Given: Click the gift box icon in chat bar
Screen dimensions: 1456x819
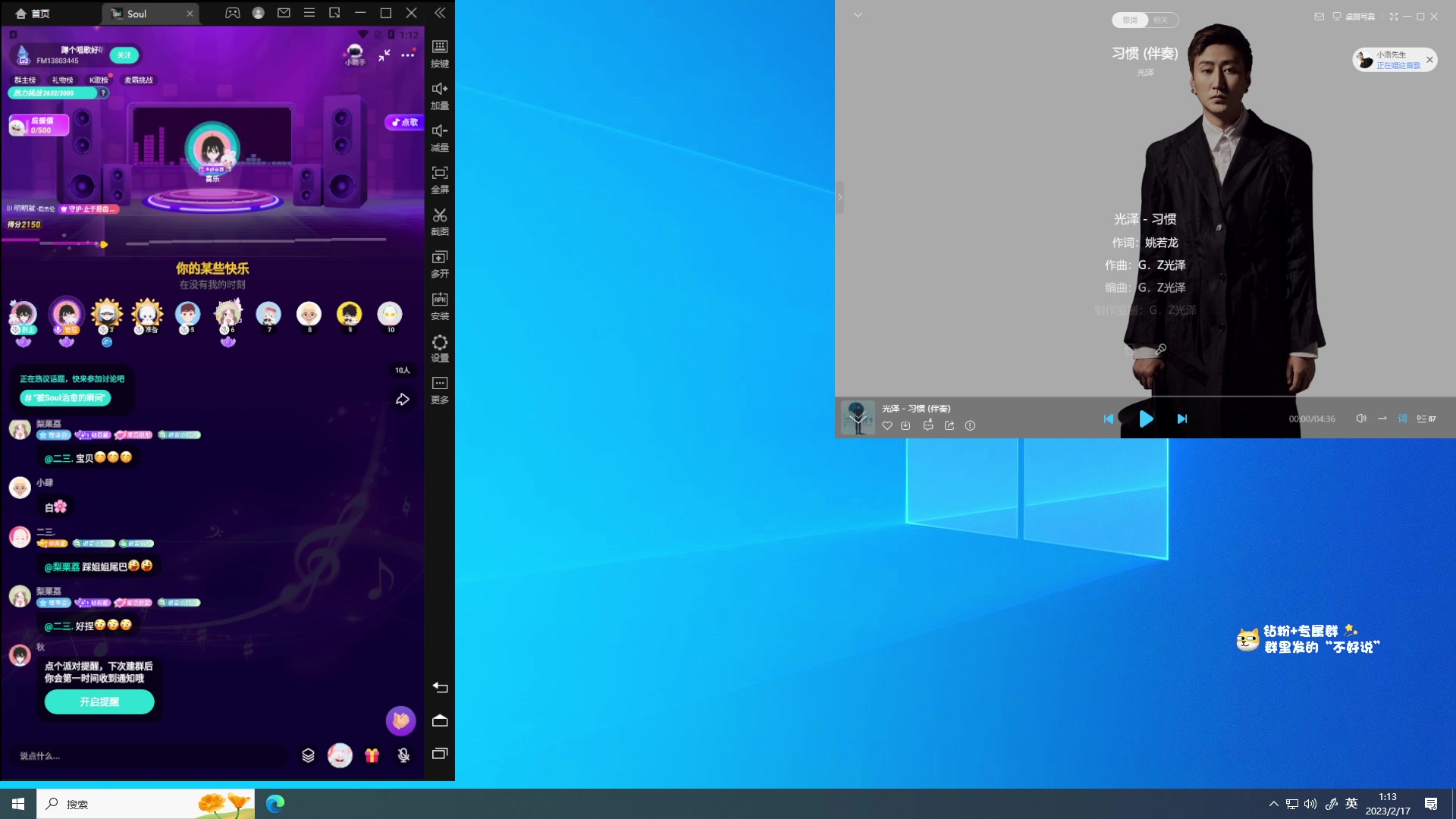Looking at the screenshot, I should tap(372, 755).
